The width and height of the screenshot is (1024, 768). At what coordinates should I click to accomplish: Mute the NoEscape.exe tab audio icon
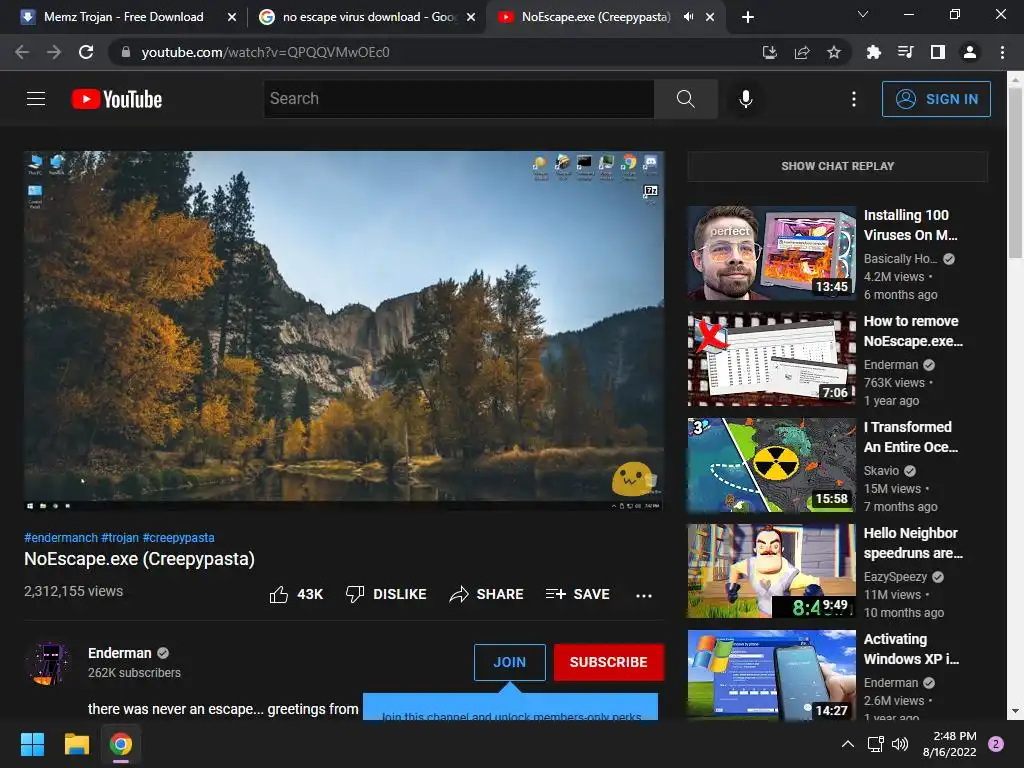[688, 17]
